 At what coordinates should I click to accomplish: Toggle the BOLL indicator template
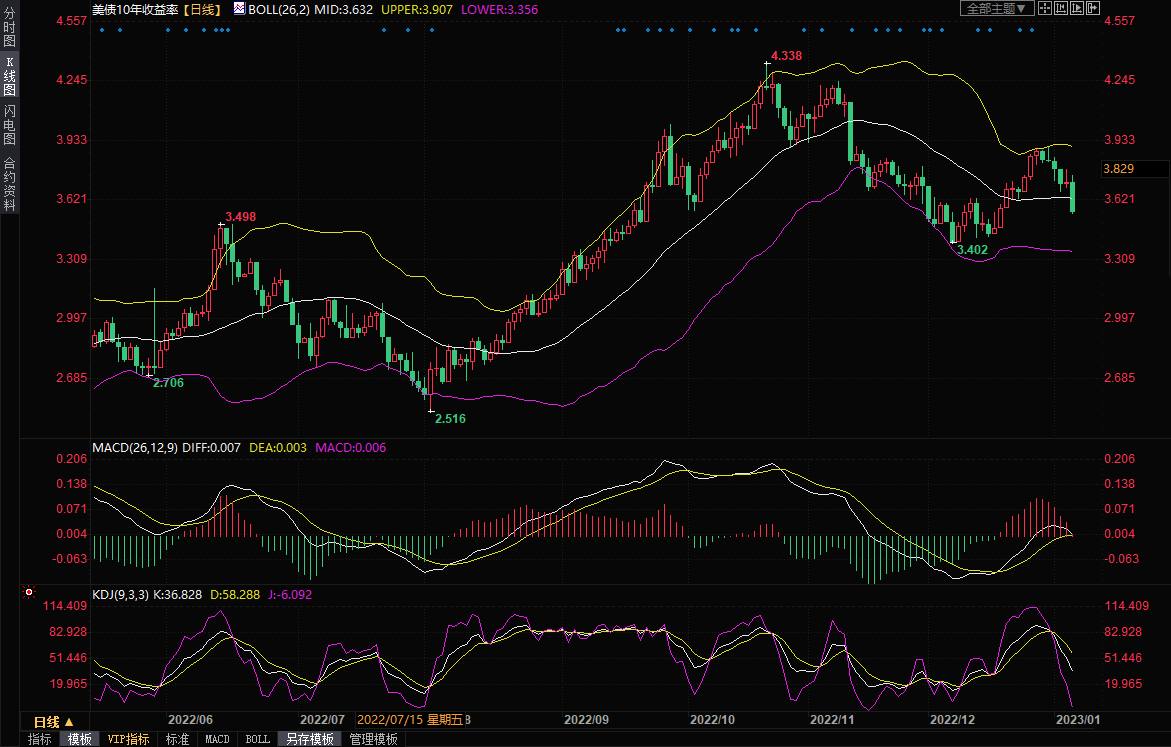pos(257,739)
